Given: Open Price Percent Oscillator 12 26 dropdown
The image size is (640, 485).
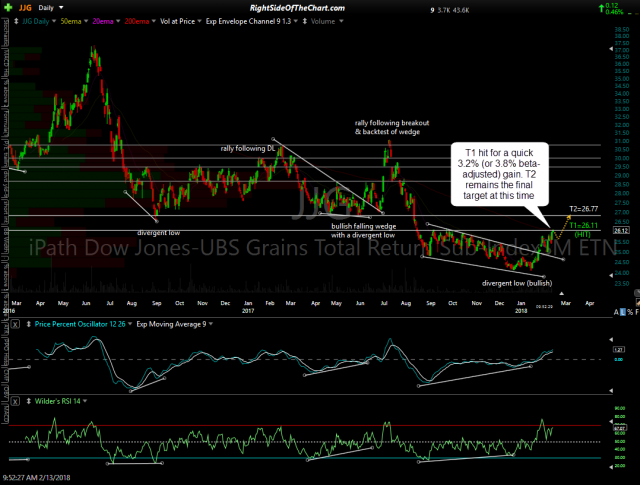Looking at the screenshot, I should point(130,324).
